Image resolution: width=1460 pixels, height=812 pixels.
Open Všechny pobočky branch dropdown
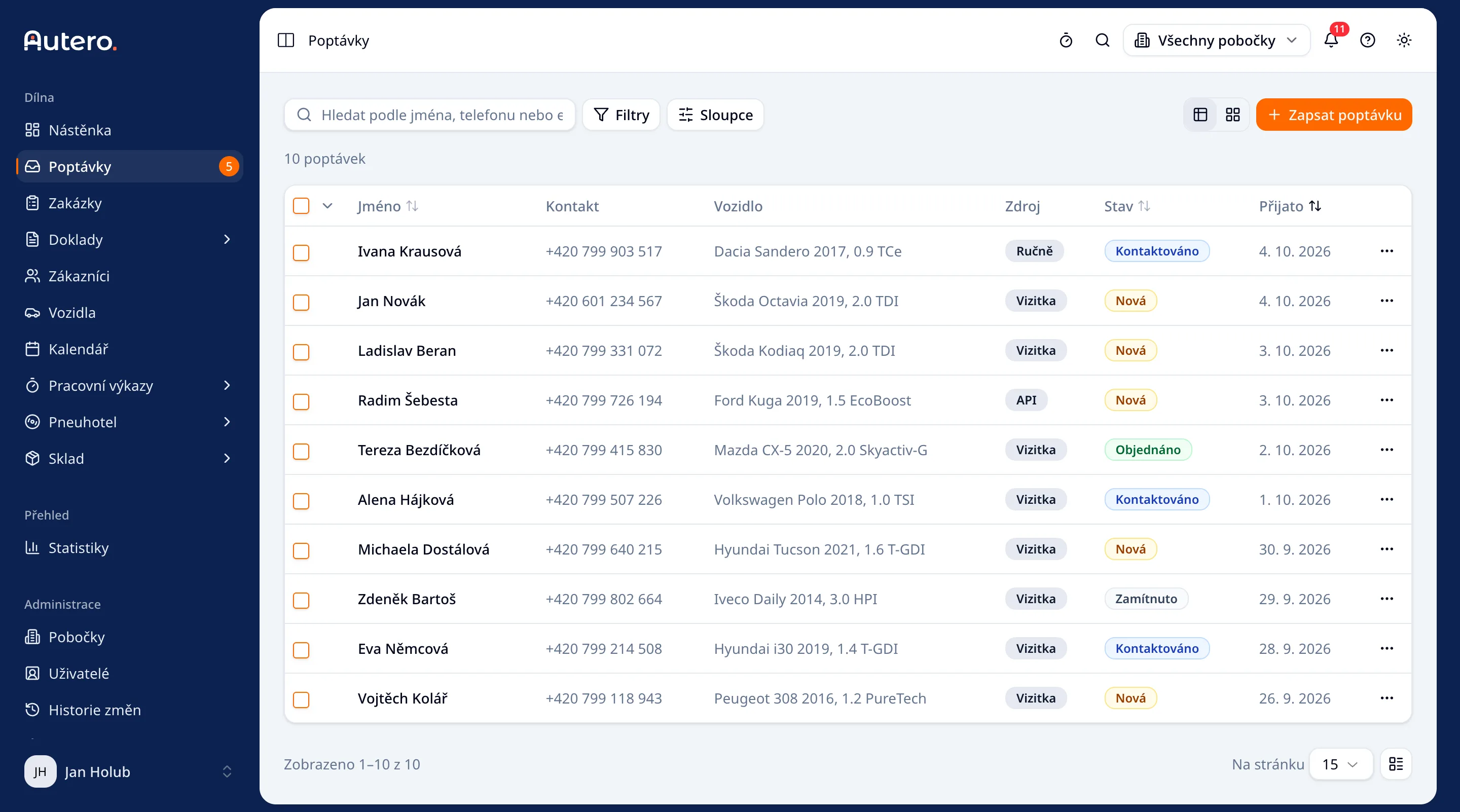click(x=1216, y=40)
